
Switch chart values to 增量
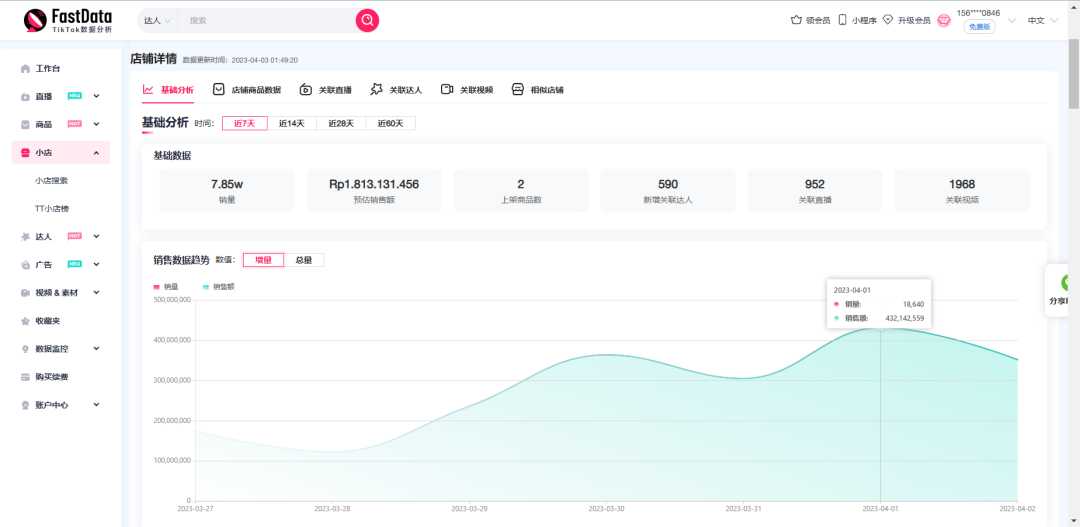(263, 260)
